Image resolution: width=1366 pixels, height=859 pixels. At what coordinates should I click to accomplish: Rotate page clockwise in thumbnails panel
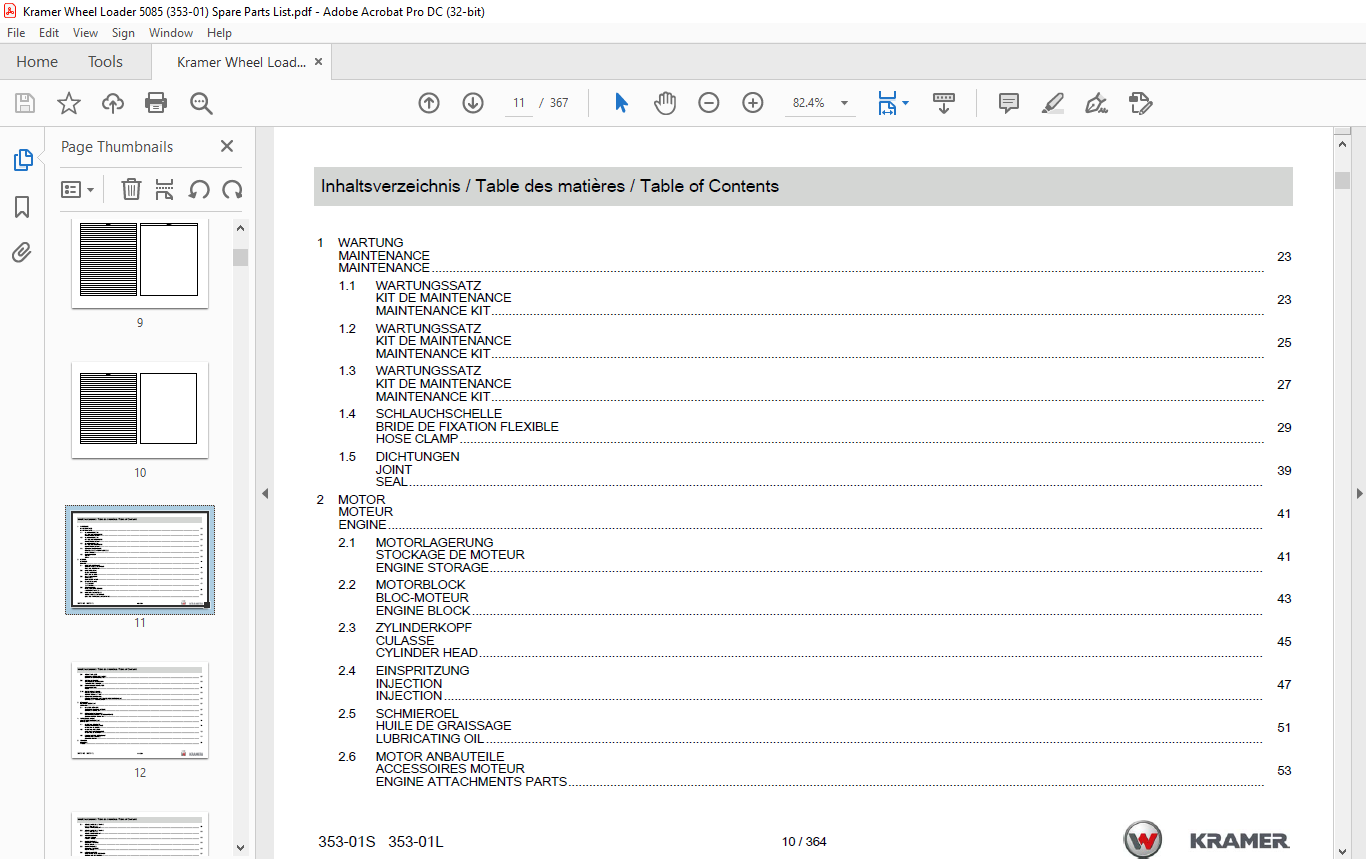[232, 189]
